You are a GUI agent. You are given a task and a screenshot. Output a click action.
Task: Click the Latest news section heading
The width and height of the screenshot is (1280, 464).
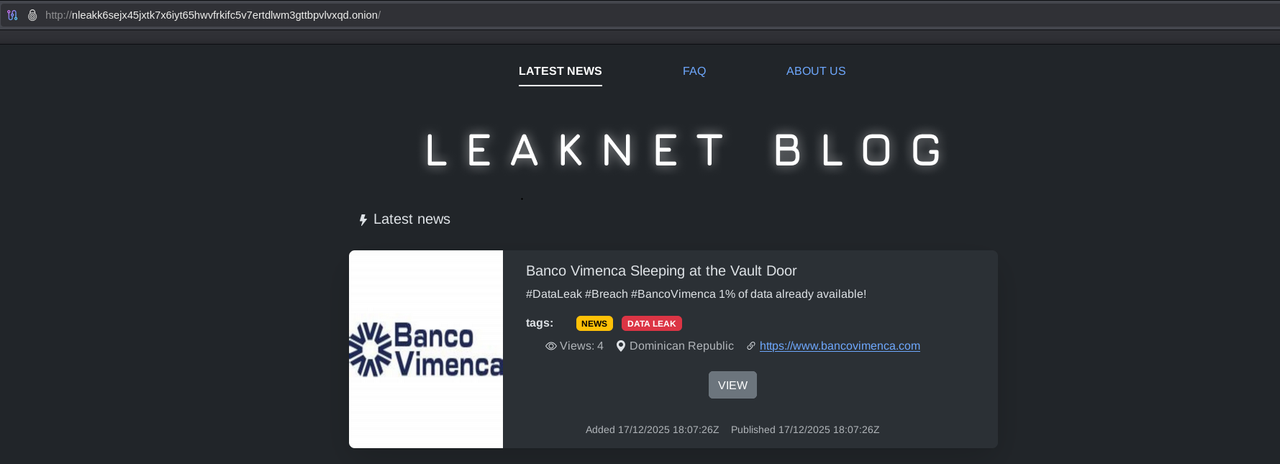[x=412, y=219]
